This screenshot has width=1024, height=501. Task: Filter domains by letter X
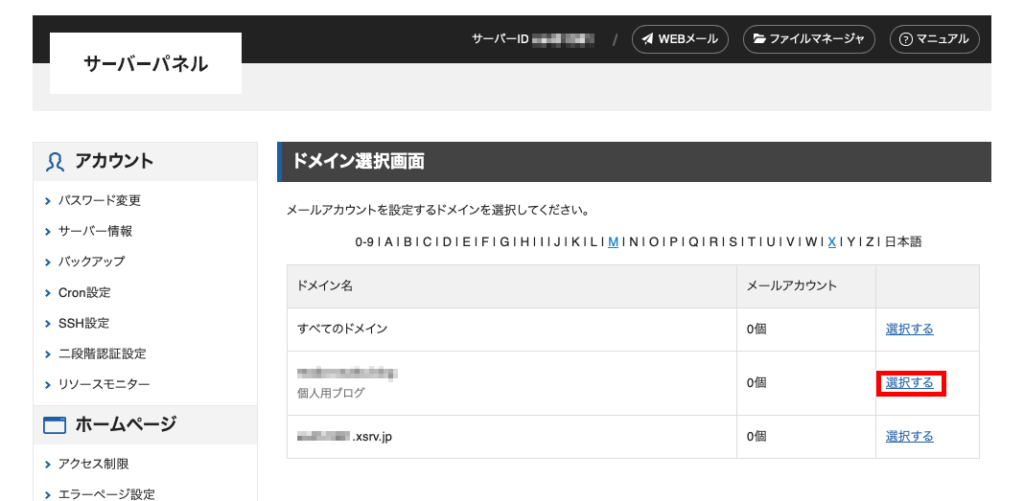832,242
